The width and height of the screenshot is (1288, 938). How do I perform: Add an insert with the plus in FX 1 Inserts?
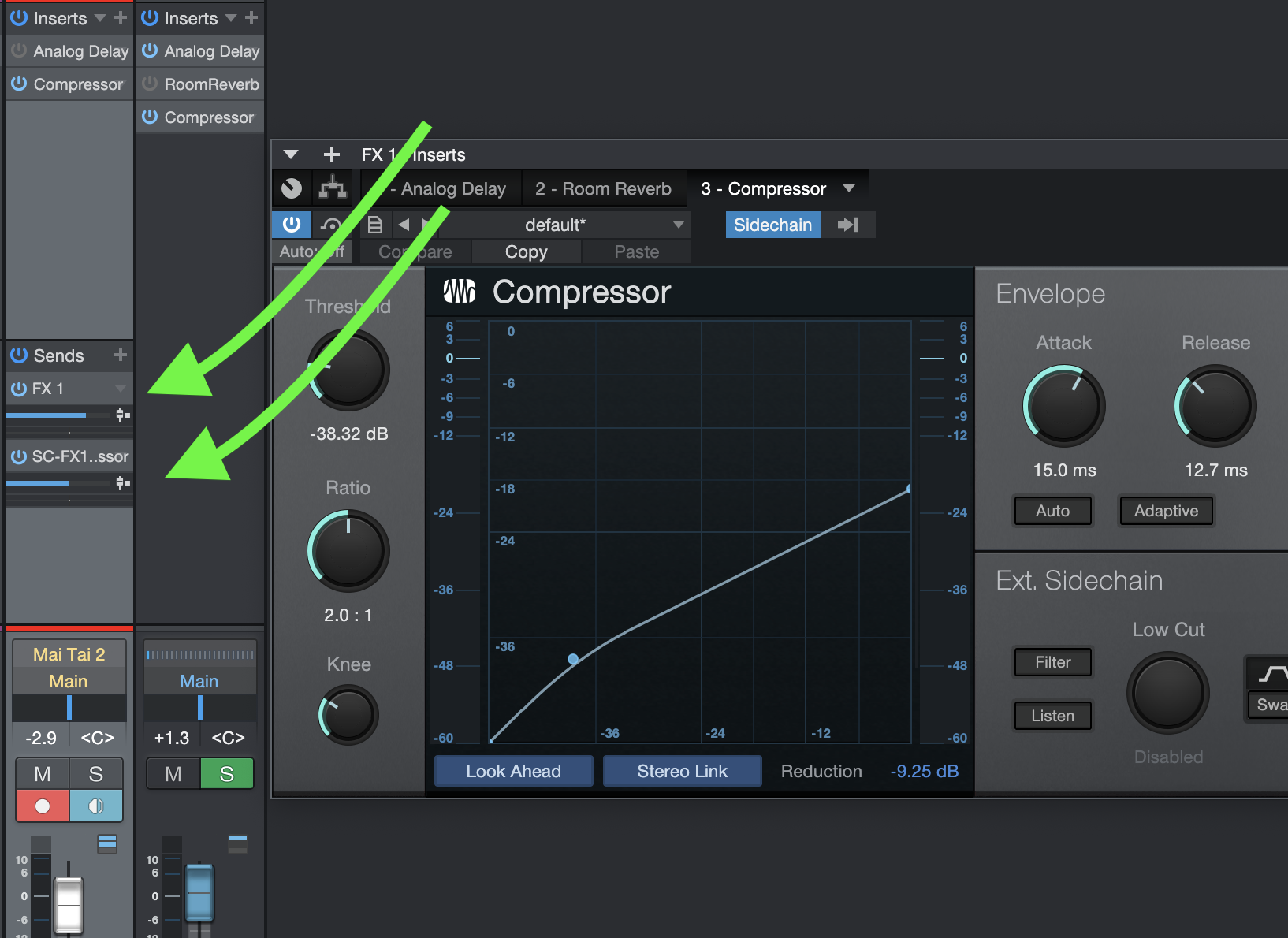(x=332, y=154)
